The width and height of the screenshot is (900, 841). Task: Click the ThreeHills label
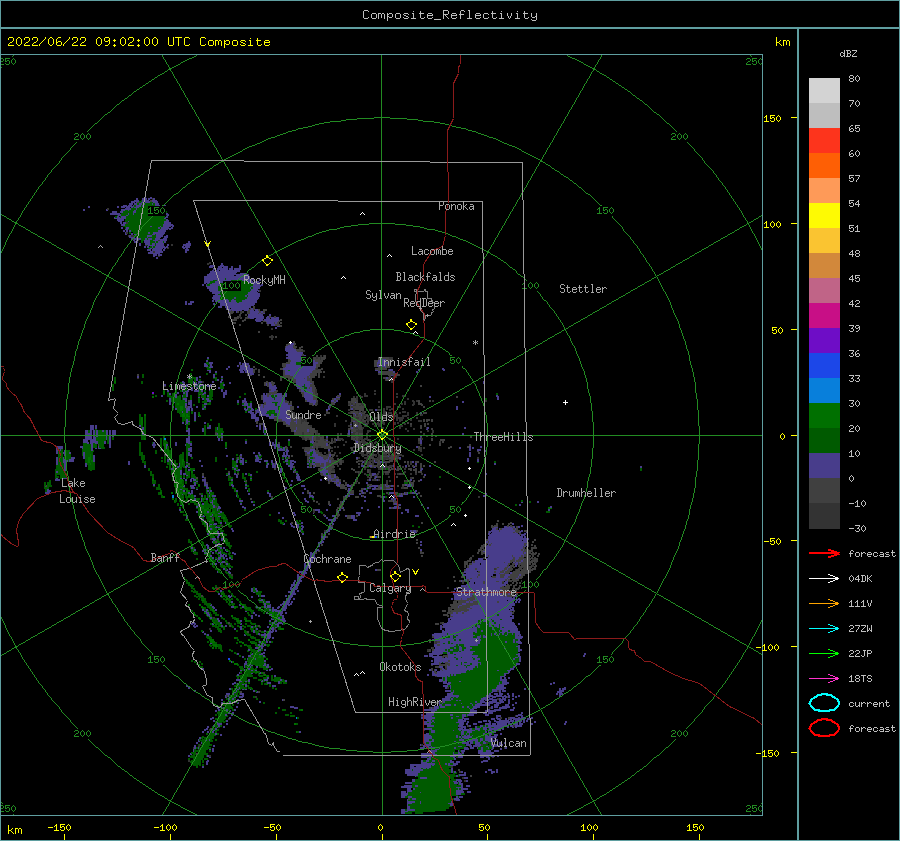tap(503, 437)
